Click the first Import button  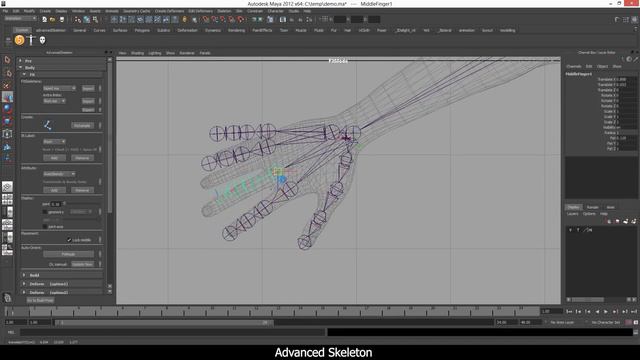click(x=88, y=88)
